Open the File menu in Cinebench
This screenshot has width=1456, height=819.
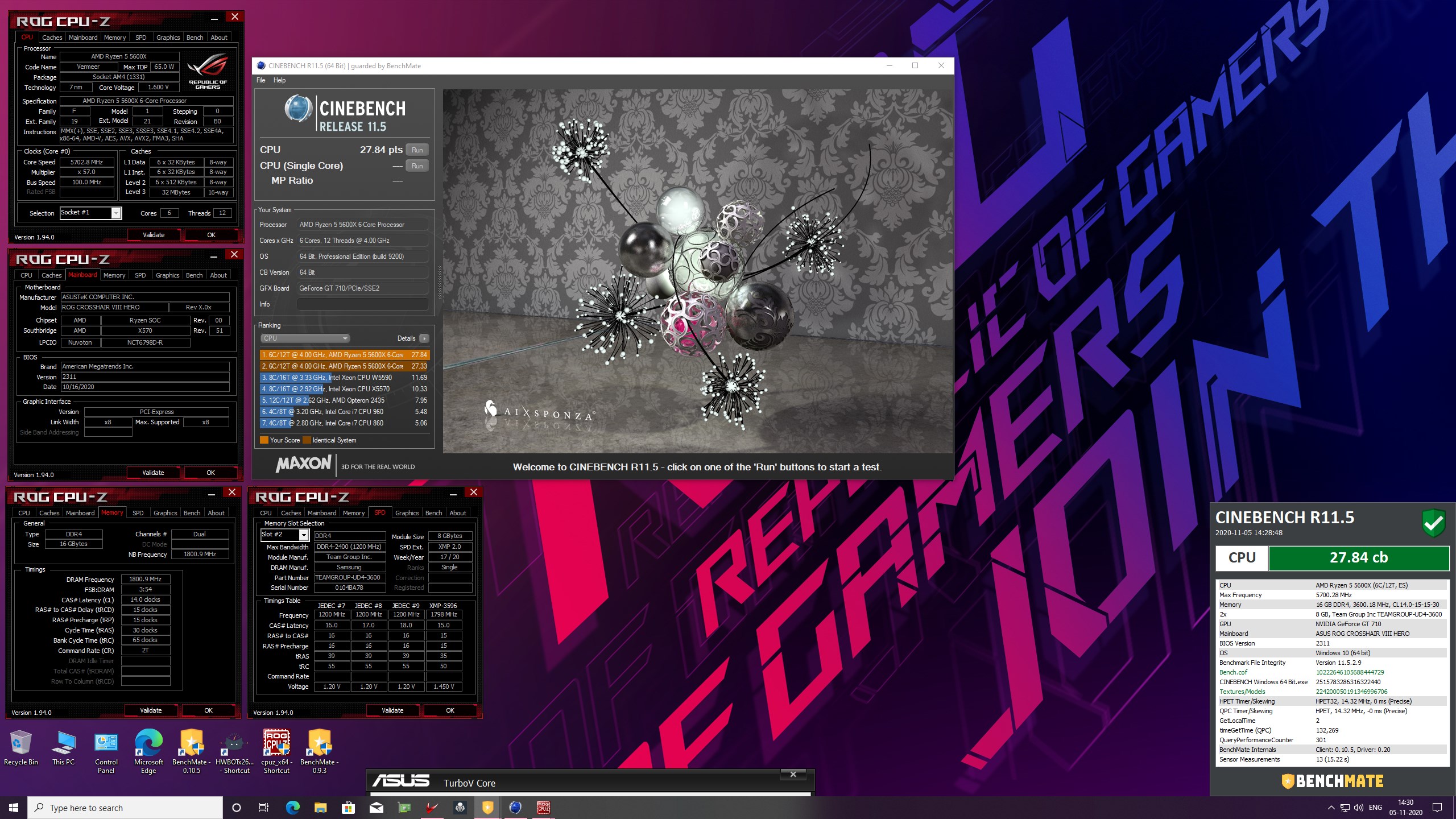click(x=261, y=80)
